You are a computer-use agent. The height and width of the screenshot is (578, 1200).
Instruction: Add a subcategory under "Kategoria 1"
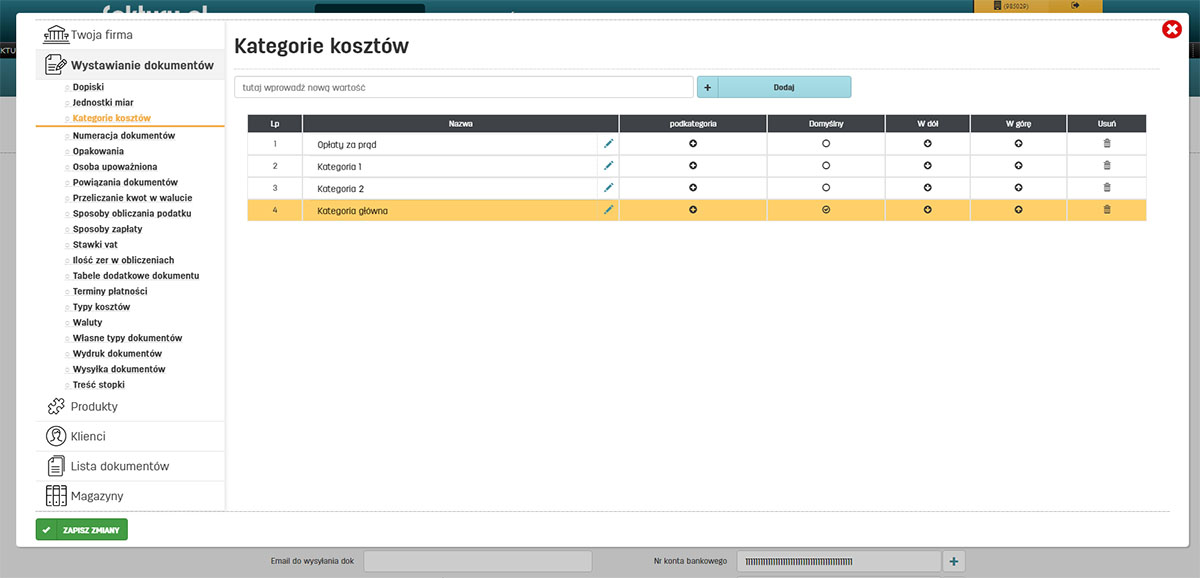(695, 166)
